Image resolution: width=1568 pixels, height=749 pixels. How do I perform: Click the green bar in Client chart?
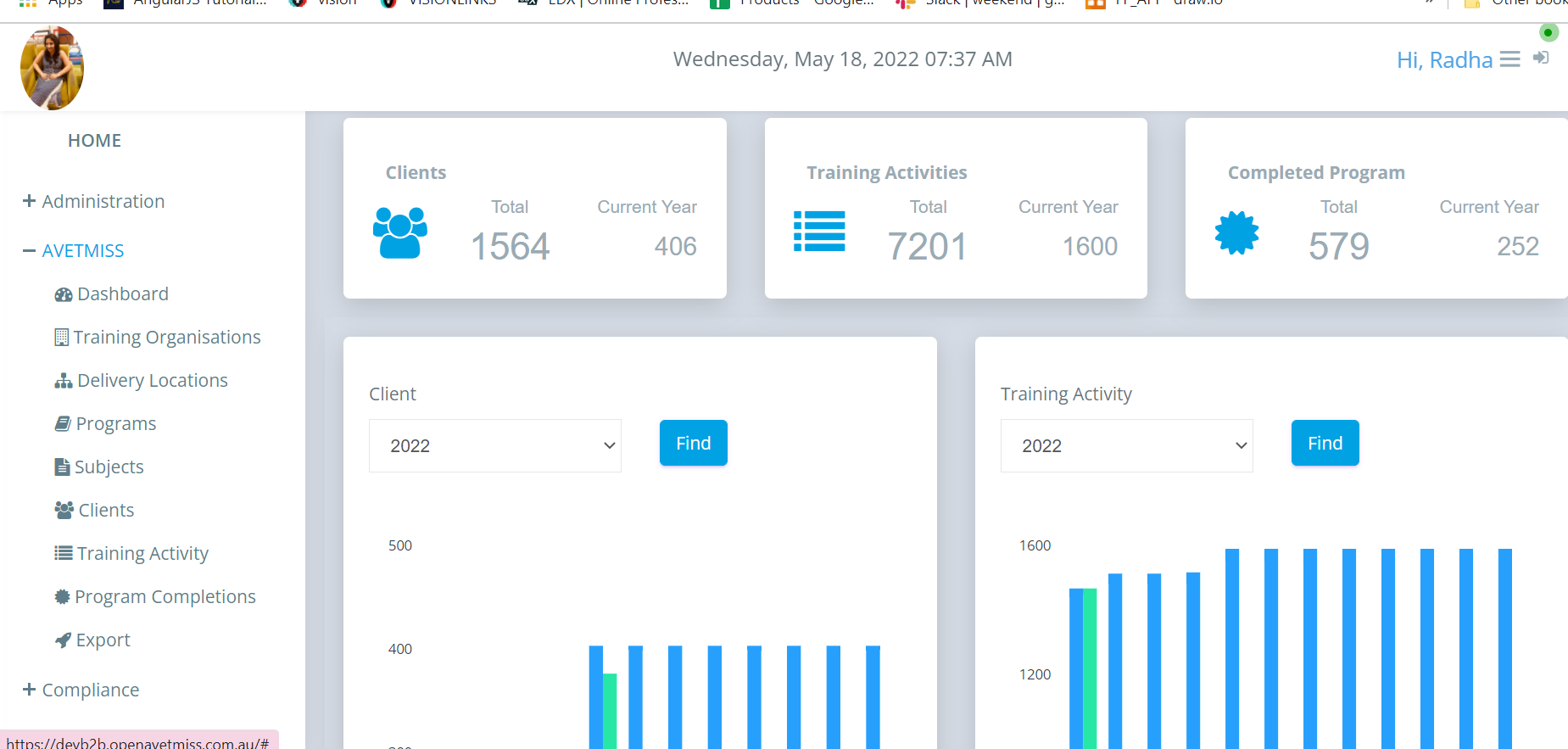(x=610, y=711)
